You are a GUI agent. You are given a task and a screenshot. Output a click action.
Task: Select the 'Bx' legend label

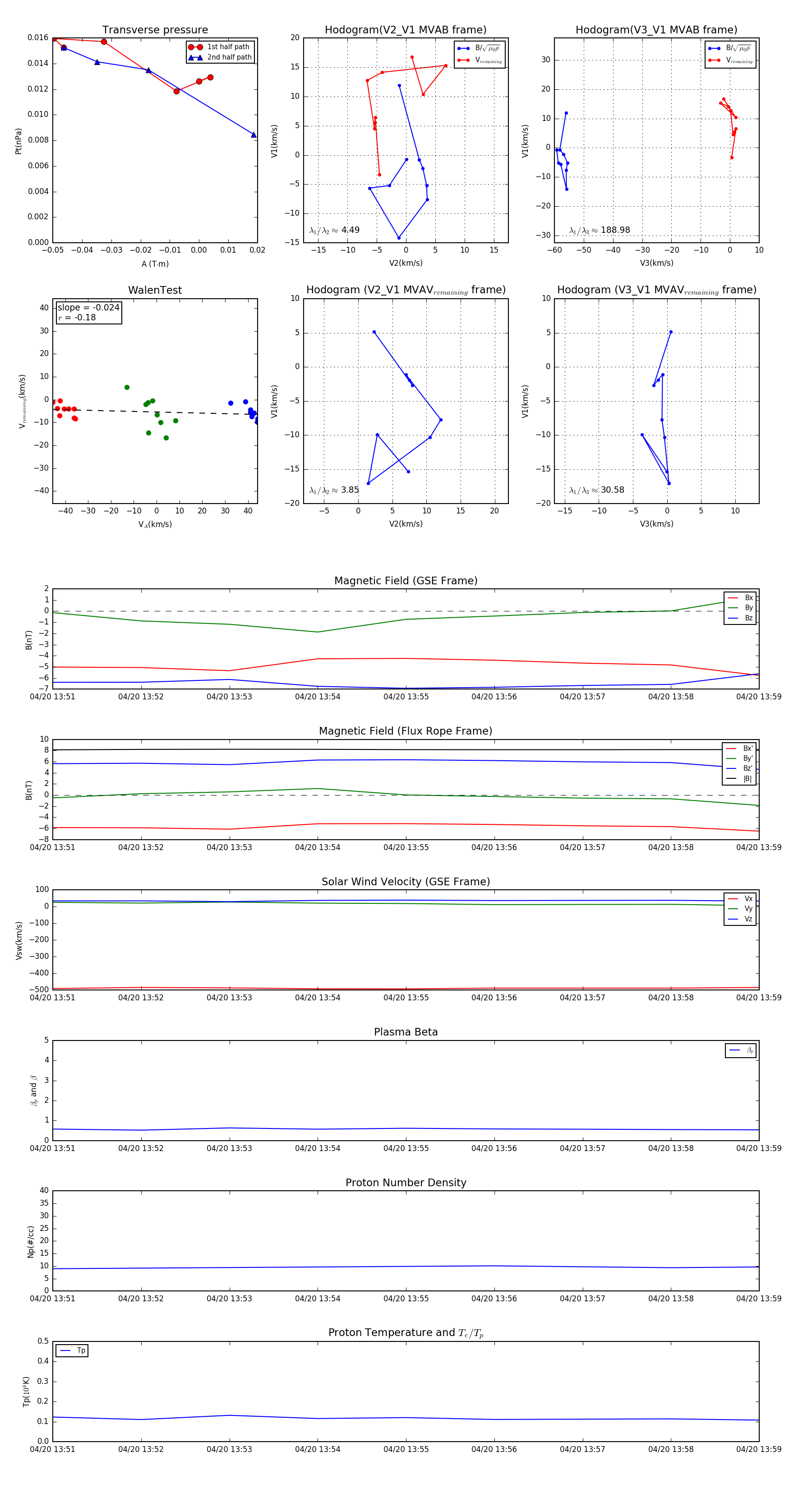point(748,598)
